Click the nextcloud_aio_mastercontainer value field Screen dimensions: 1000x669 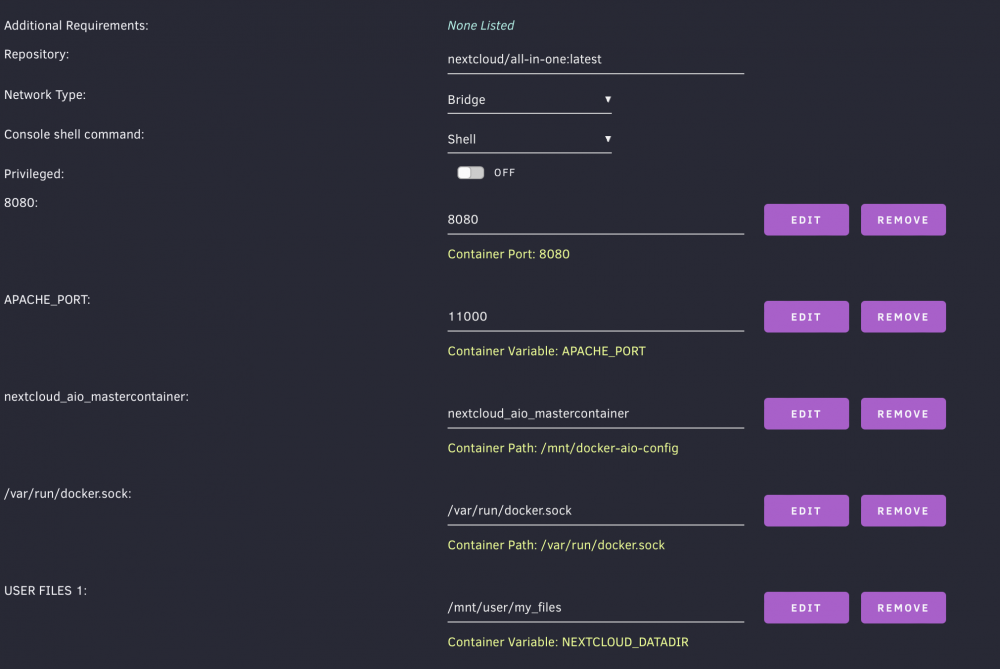pos(596,414)
